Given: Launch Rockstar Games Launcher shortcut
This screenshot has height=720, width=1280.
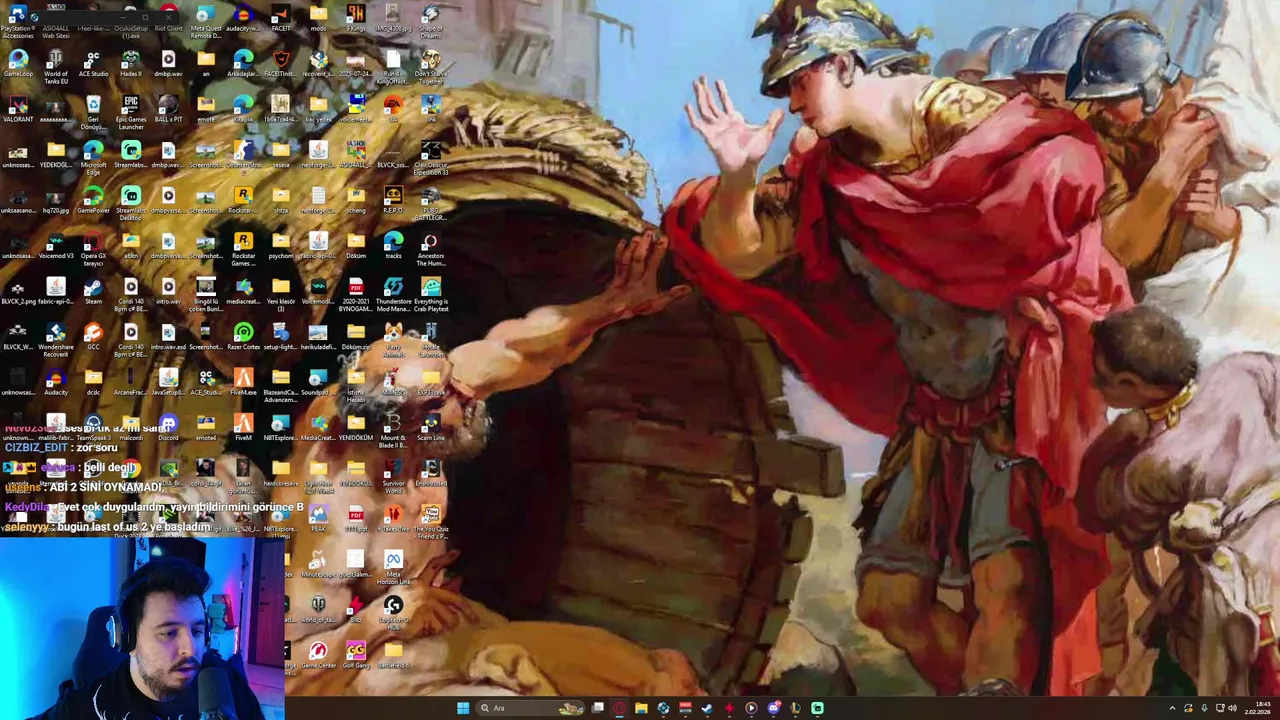Looking at the screenshot, I should coord(243,248).
